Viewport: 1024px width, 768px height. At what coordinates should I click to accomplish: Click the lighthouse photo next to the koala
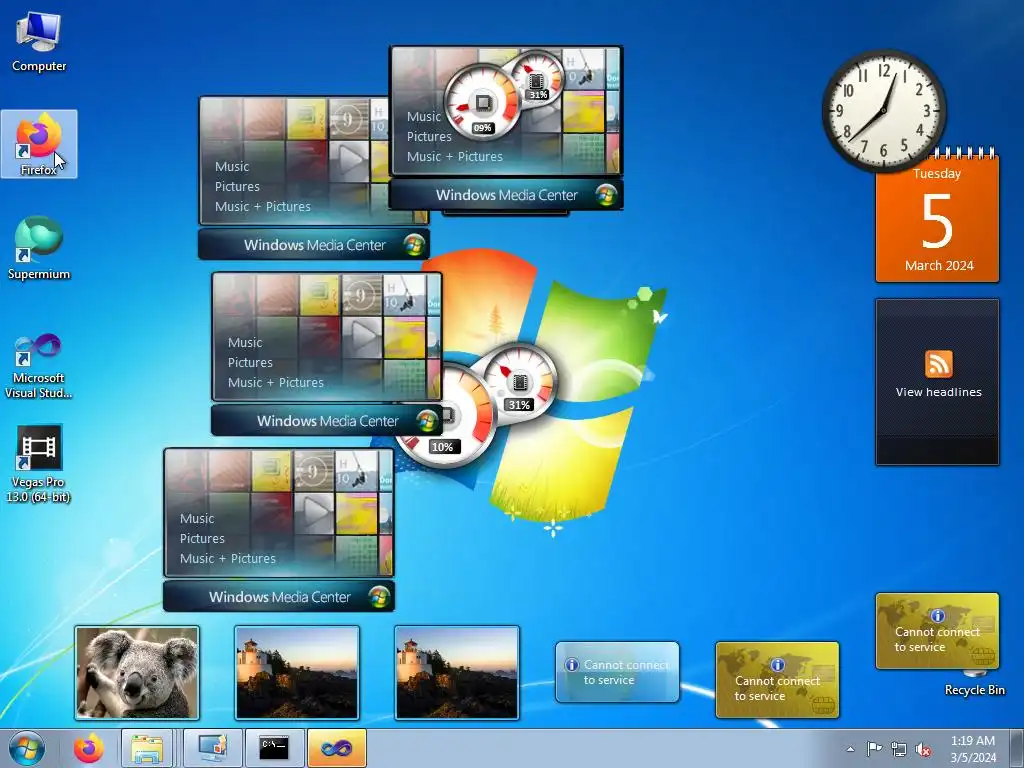[297, 673]
